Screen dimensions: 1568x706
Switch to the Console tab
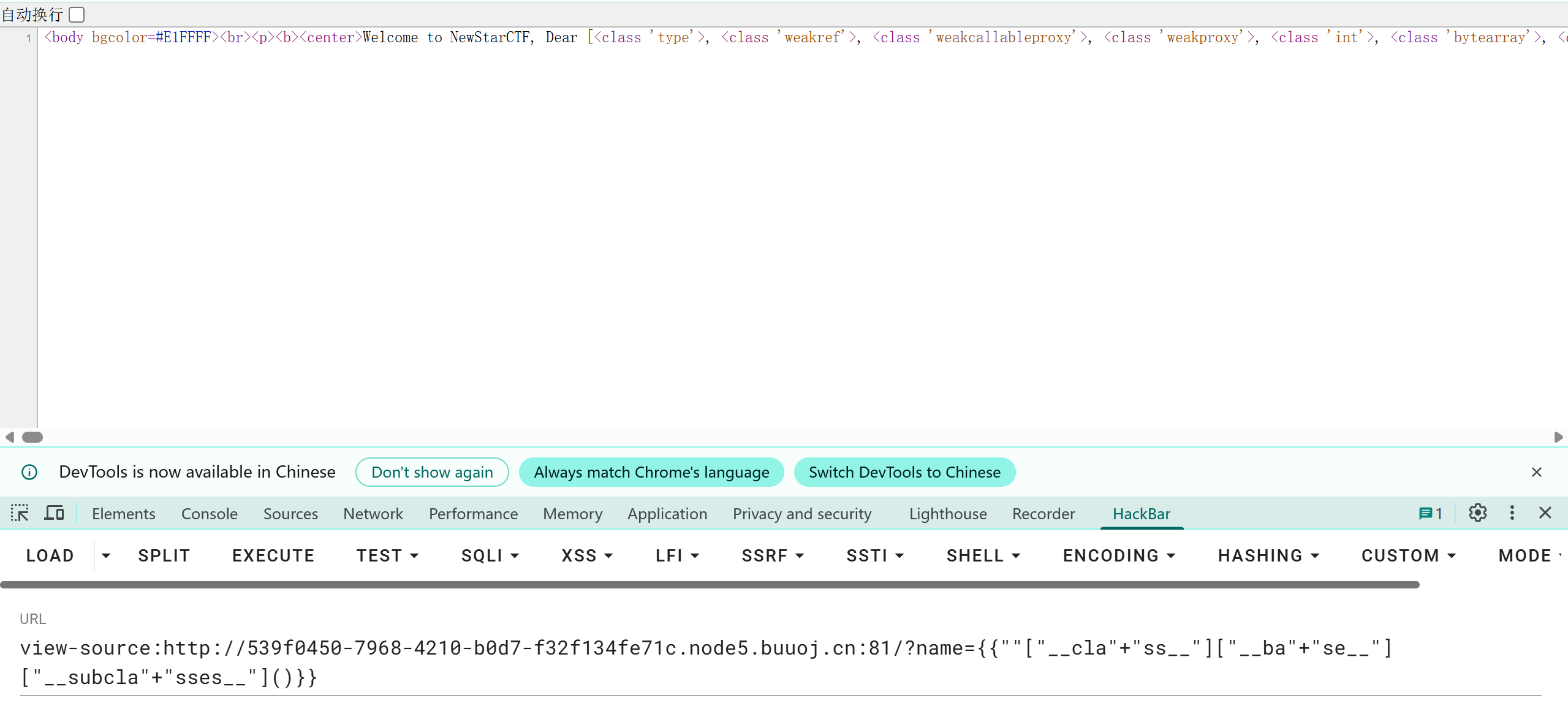click(x=209, y=514)
